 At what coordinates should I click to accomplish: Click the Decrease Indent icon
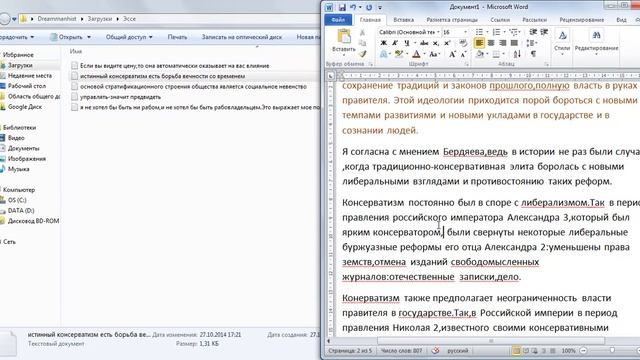pyautogui.click(x=533, y=32)
